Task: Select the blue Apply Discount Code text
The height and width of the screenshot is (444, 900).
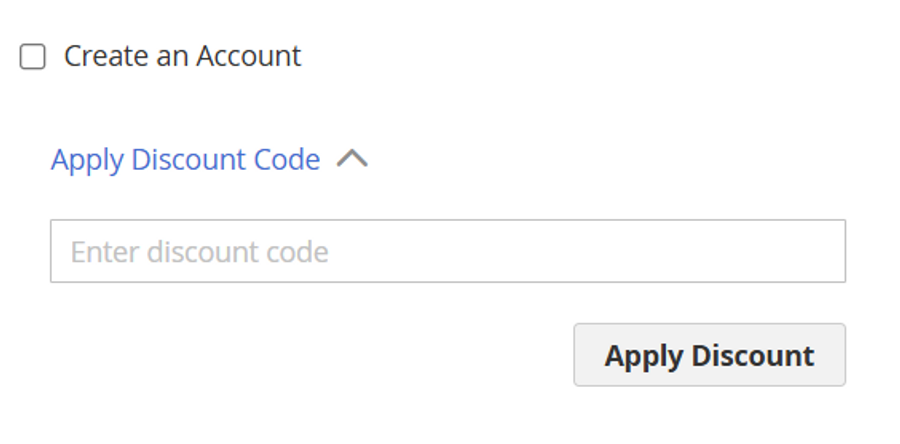Action: (x=185, y=160)
